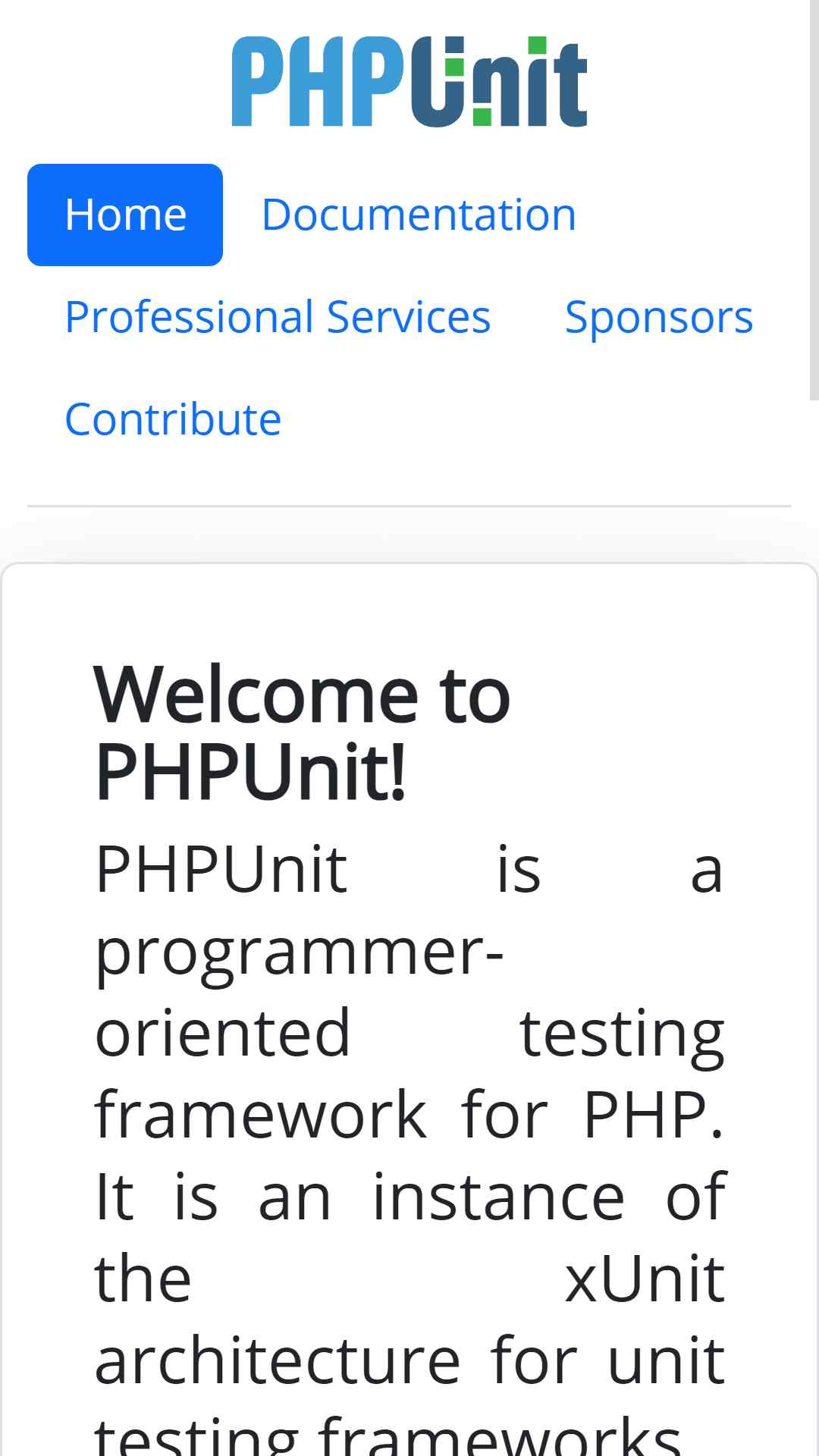Visit the Contribute page
Image resolution: width=819 pixels, height=1456 pixels.
[173, 419]
